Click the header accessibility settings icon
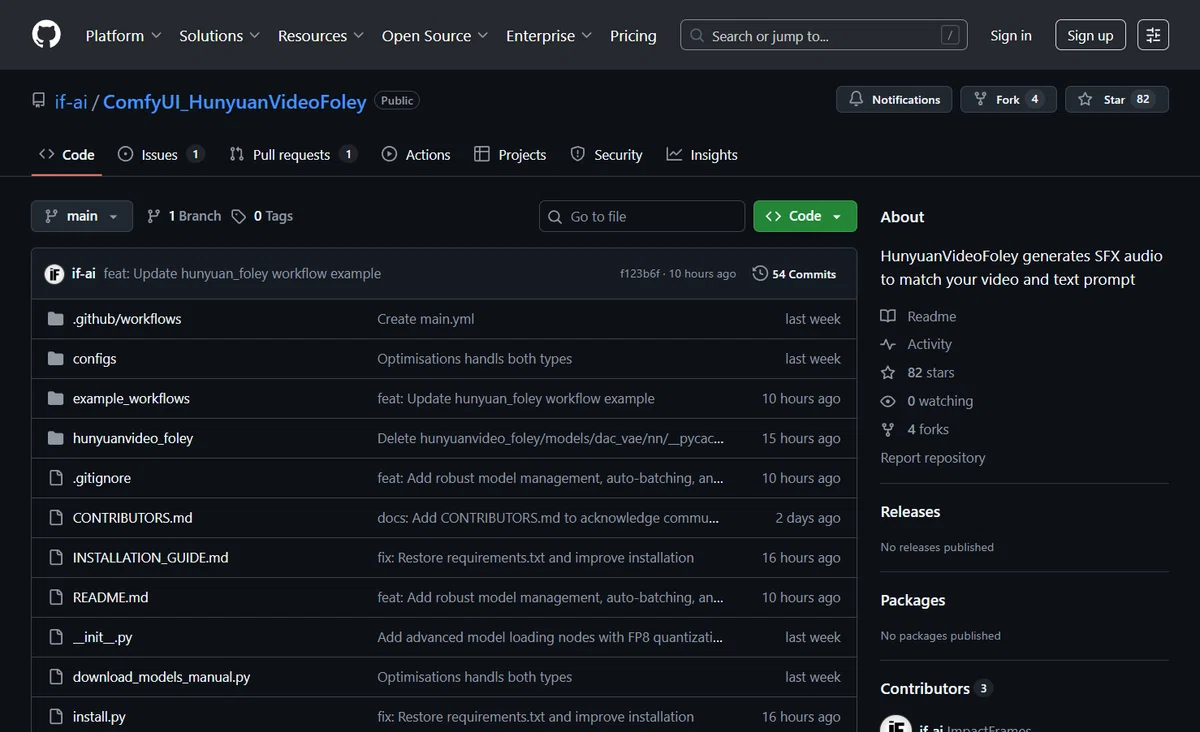Screen dimensions: 1200x732 [1153, 35]
